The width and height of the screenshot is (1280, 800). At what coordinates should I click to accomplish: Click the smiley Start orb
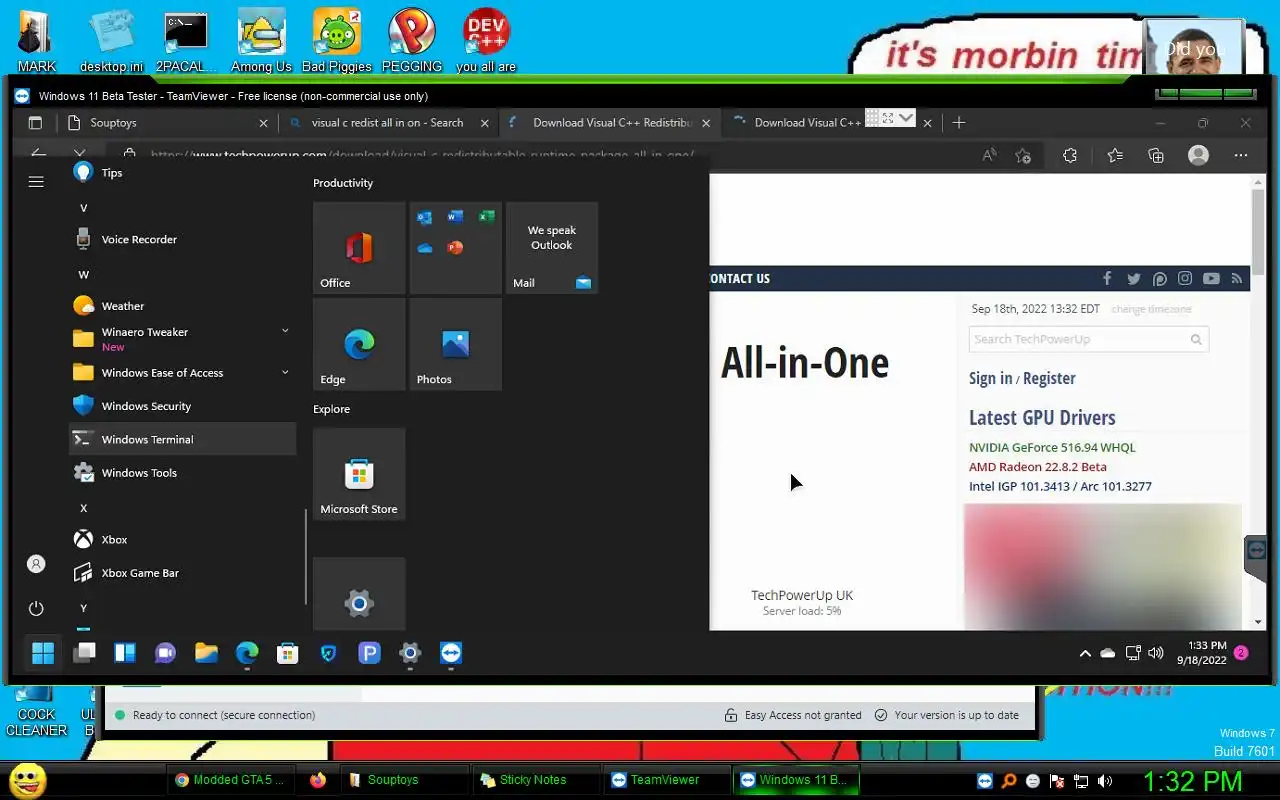27,780
